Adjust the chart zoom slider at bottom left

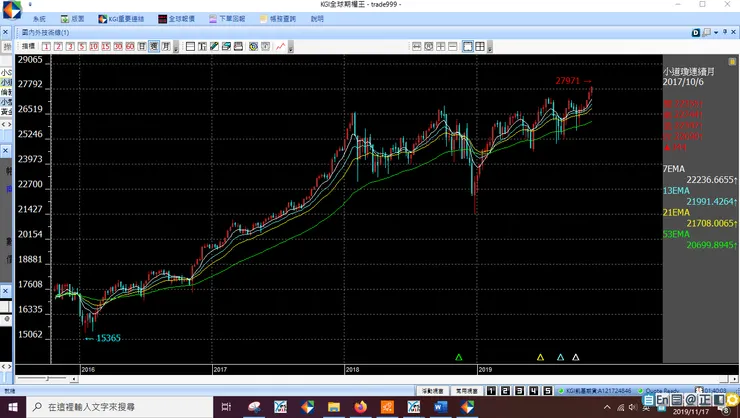pyautogui.click(x=47, y=379)
